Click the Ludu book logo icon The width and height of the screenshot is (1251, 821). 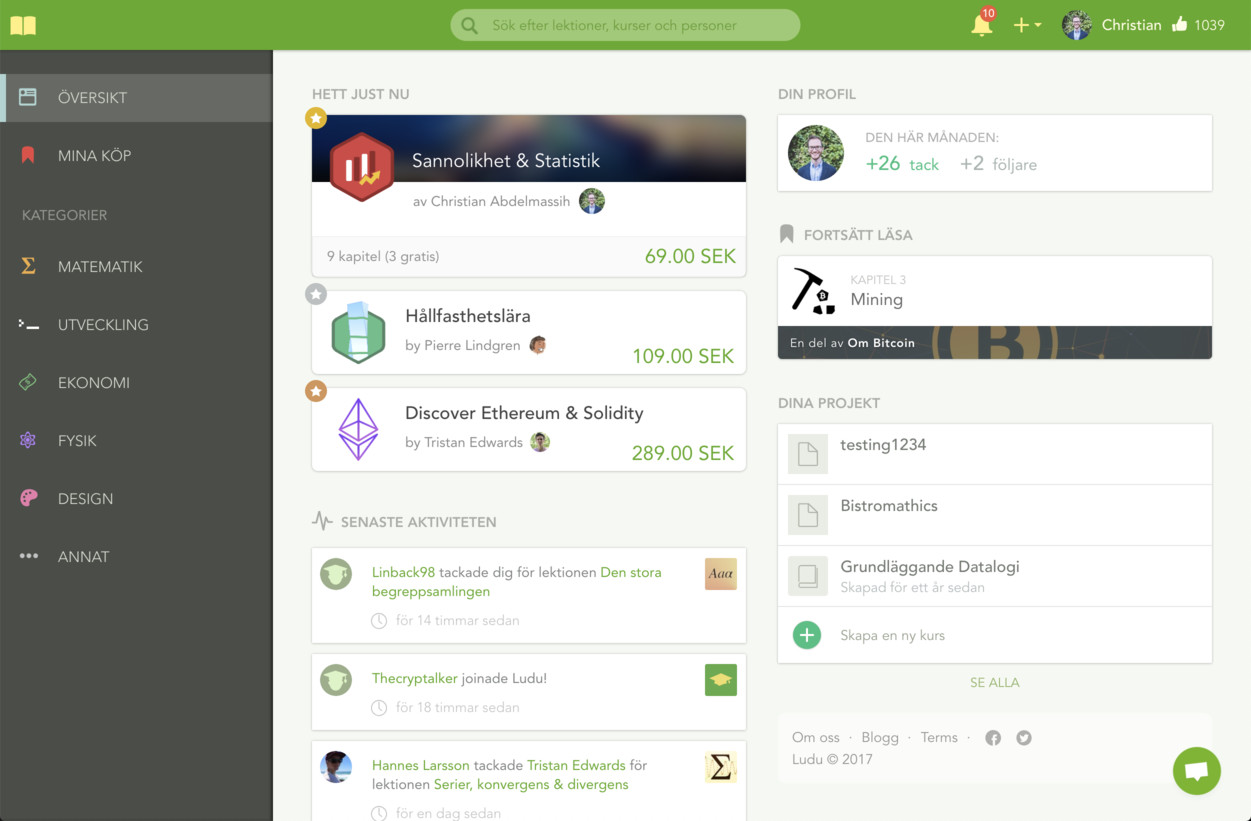pos(23,25)
